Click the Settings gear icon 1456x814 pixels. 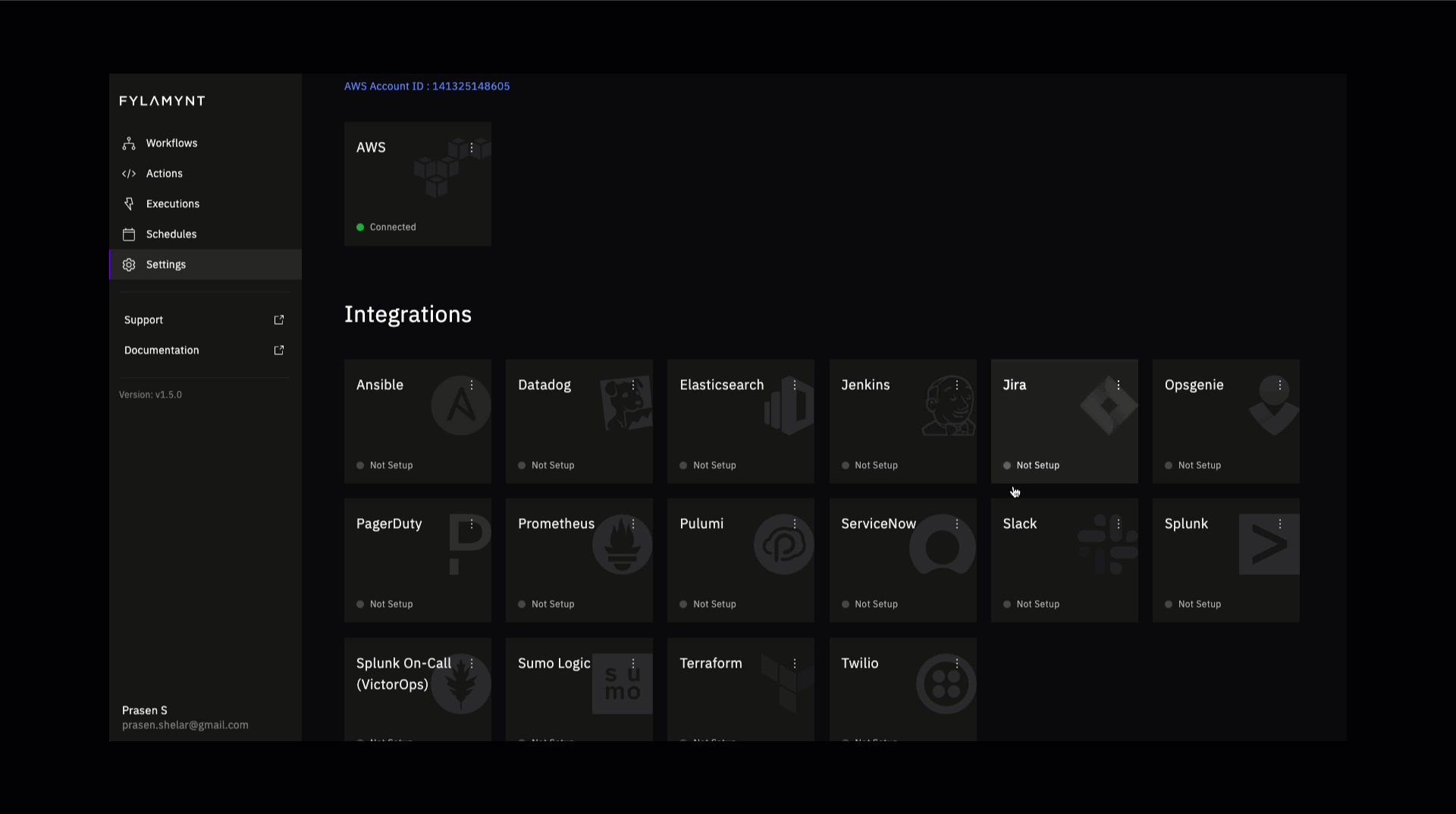pos(129,265)
